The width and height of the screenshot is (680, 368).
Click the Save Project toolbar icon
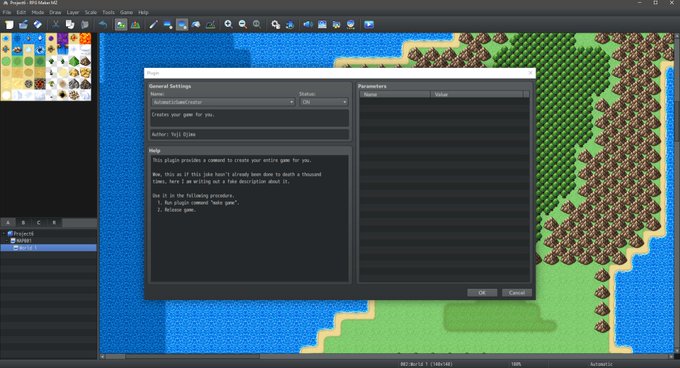pyautogui.click(x=38, y=24)
